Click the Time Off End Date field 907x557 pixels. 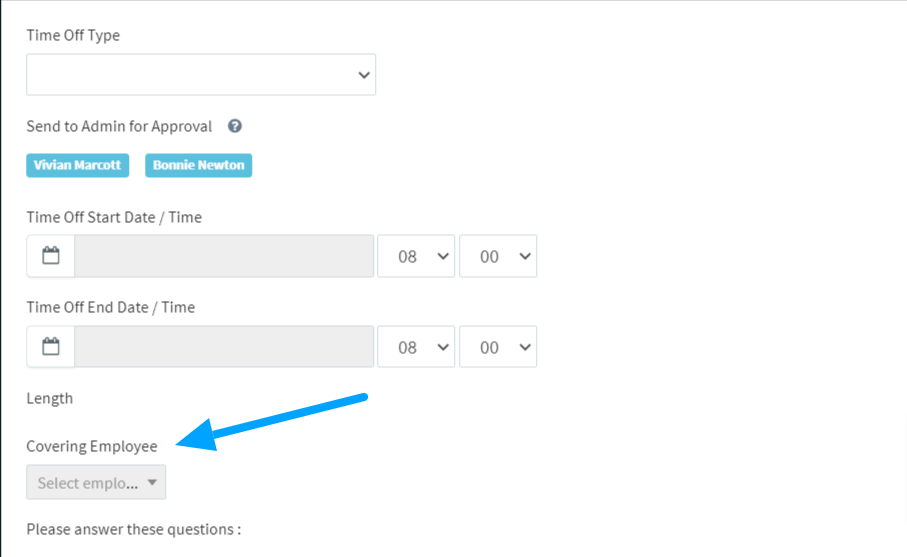224,346
